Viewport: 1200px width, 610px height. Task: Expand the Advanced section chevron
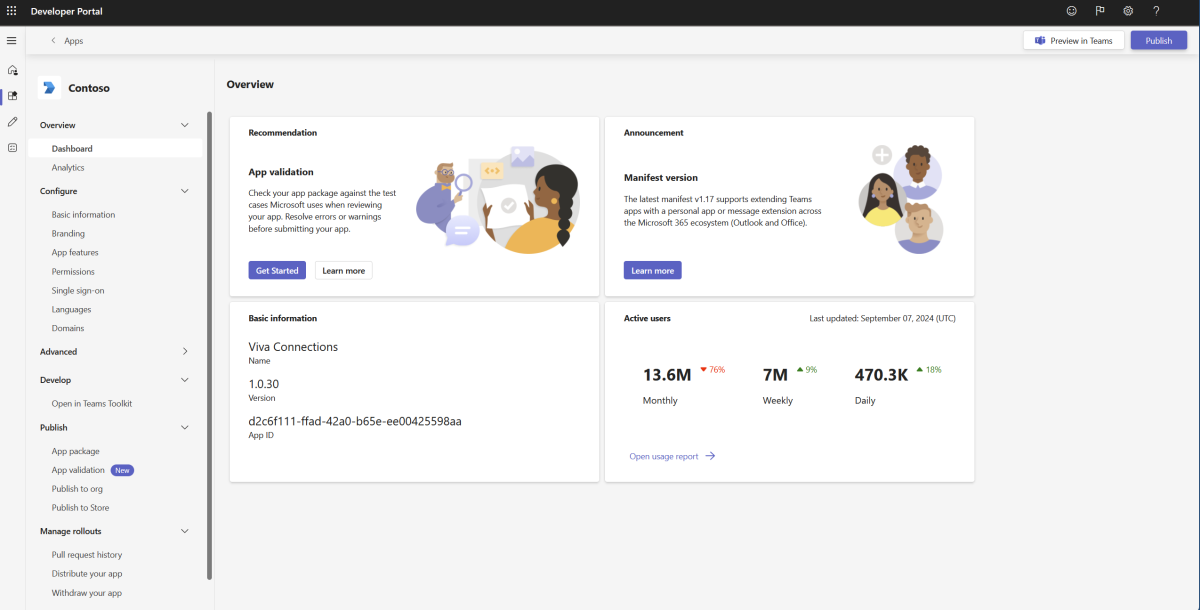coord(185,352)
